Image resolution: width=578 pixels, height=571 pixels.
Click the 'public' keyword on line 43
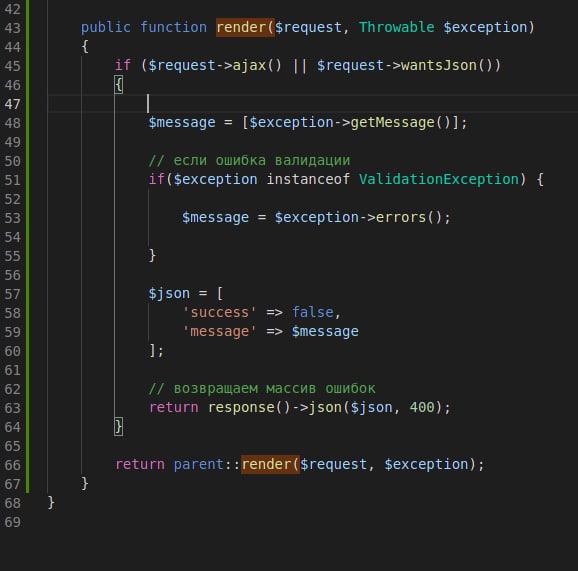(x=105, y=27)
